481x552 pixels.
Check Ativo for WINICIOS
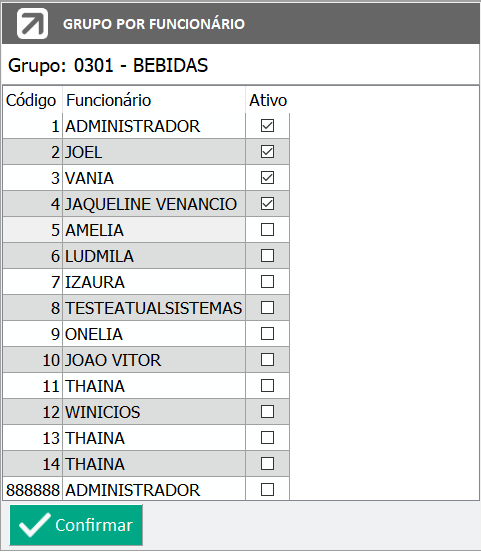[267, 412]
